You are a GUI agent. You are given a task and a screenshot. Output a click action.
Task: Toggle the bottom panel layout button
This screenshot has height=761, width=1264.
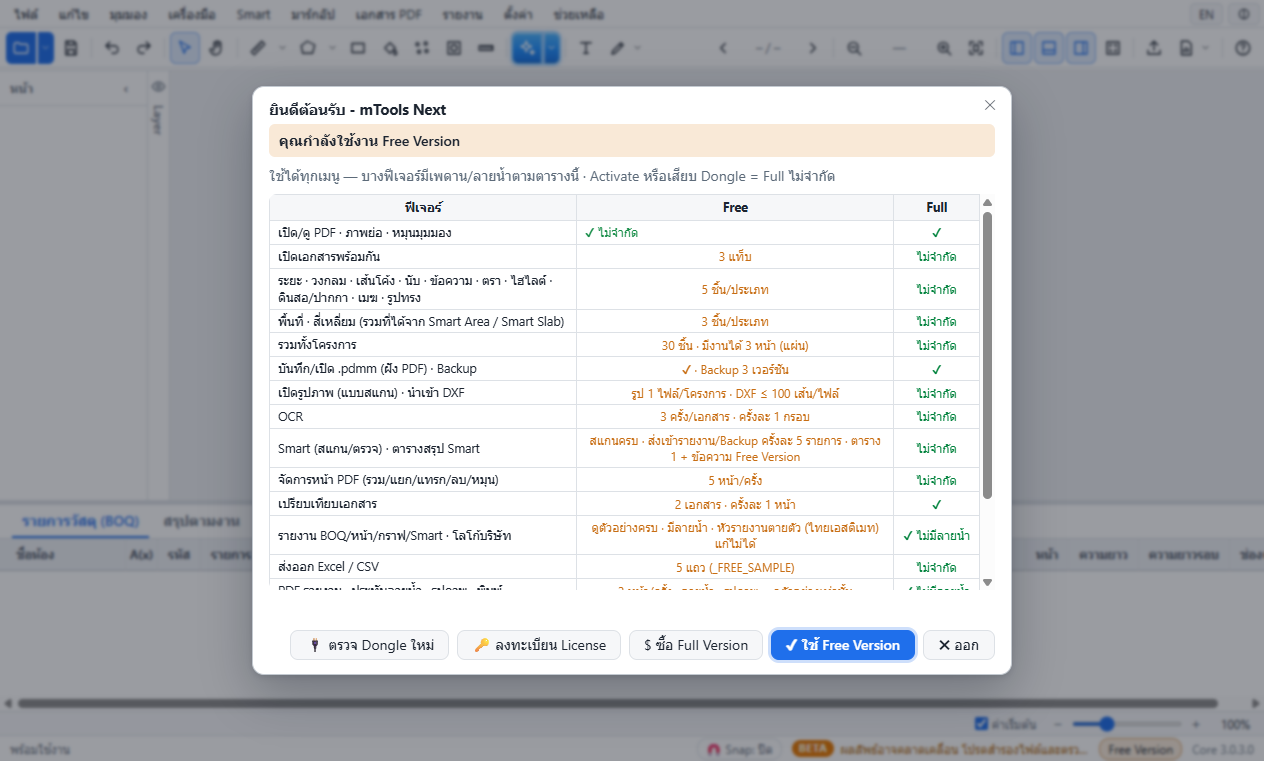pyautogui.click(x=1048, y=48)
